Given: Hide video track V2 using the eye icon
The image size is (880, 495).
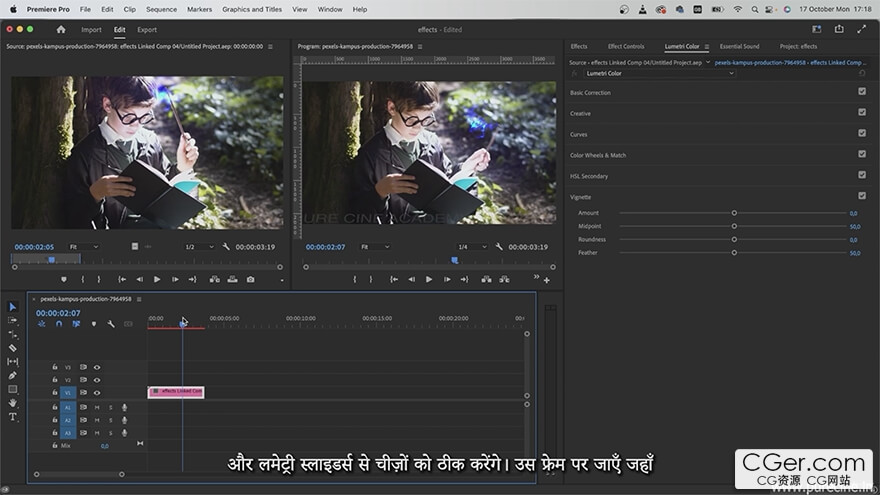Looking at the screenshot, I should pyautogui.click(x=97, y=380).
